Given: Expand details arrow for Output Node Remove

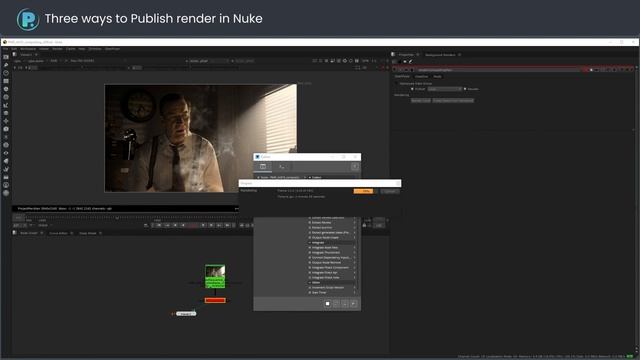Looking at the screenshot, I should (354, 262).
